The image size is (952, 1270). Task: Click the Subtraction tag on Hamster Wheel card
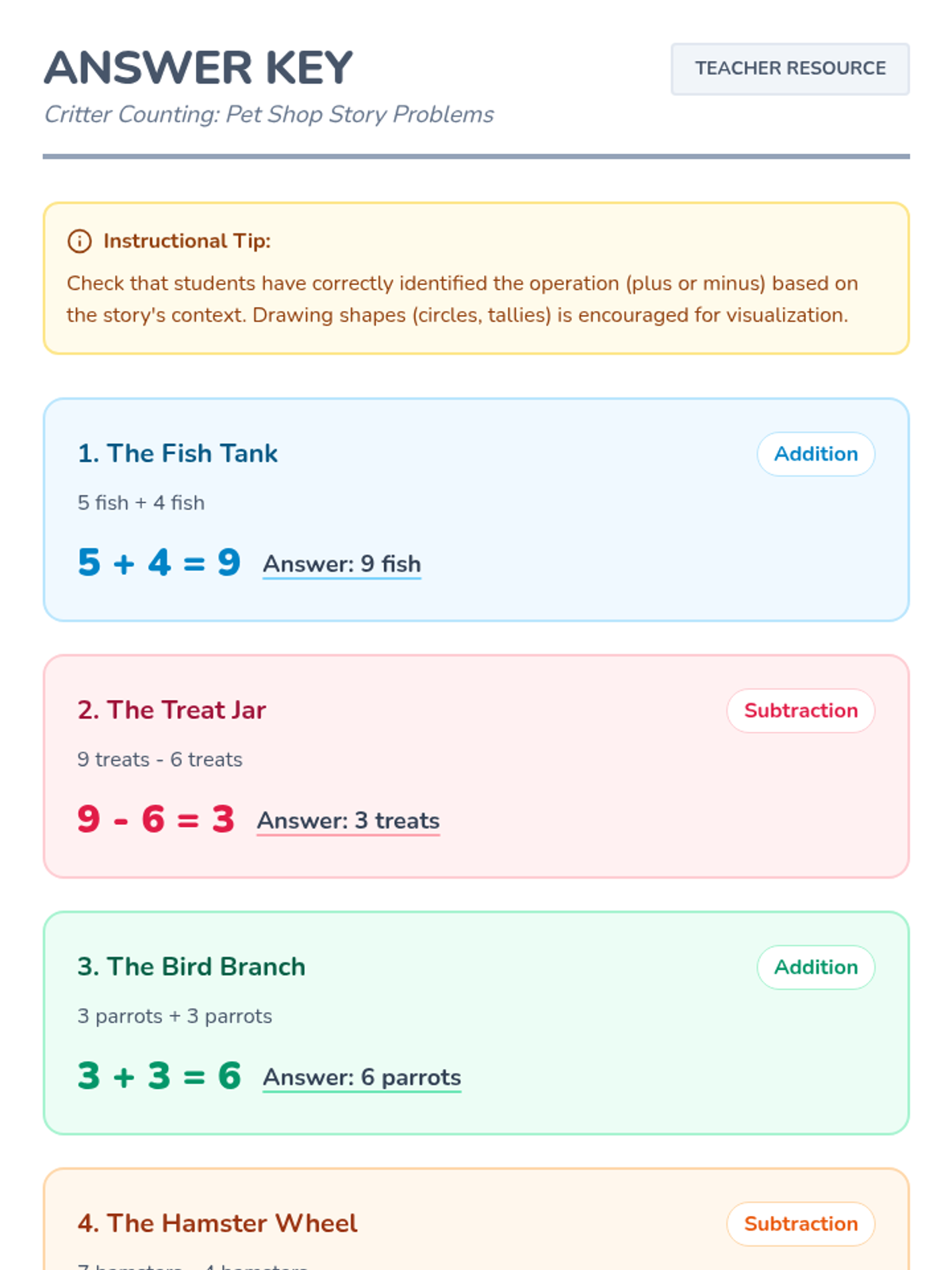click(x=800, y=1224)
